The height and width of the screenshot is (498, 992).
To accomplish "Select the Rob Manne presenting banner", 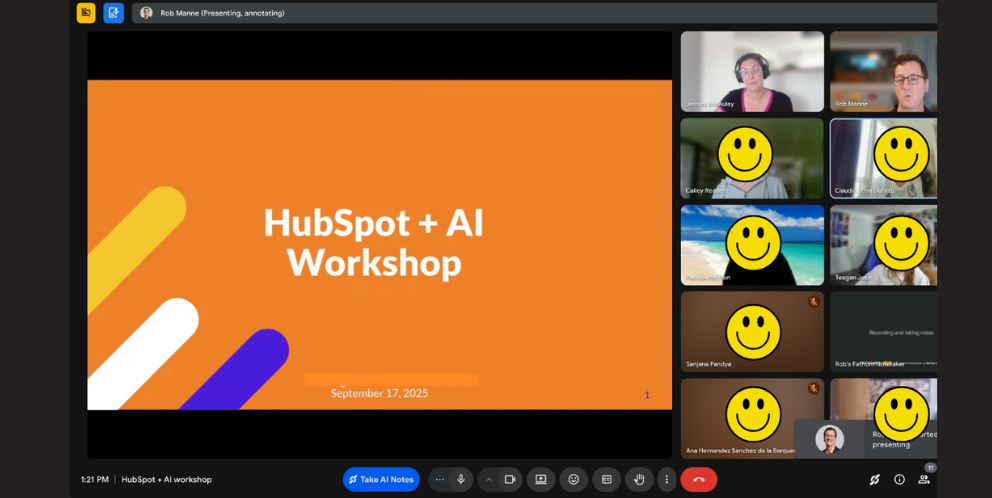I will coord(220,13).
